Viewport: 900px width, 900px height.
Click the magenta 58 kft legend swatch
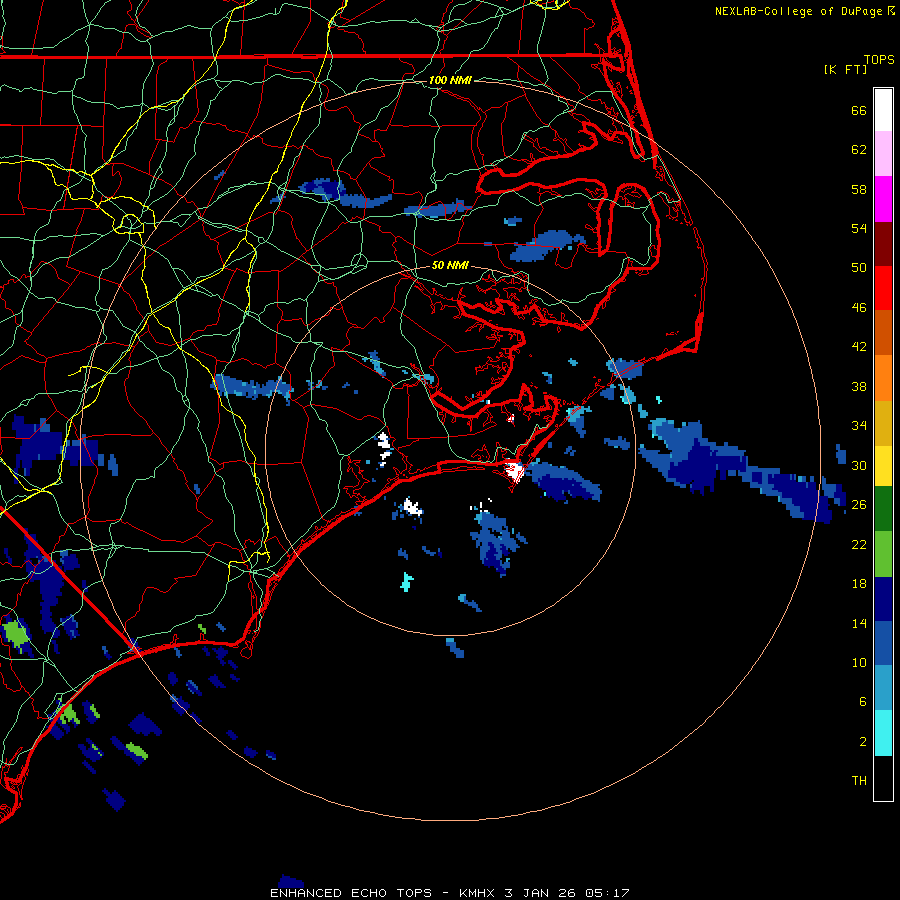coord(883,199)
